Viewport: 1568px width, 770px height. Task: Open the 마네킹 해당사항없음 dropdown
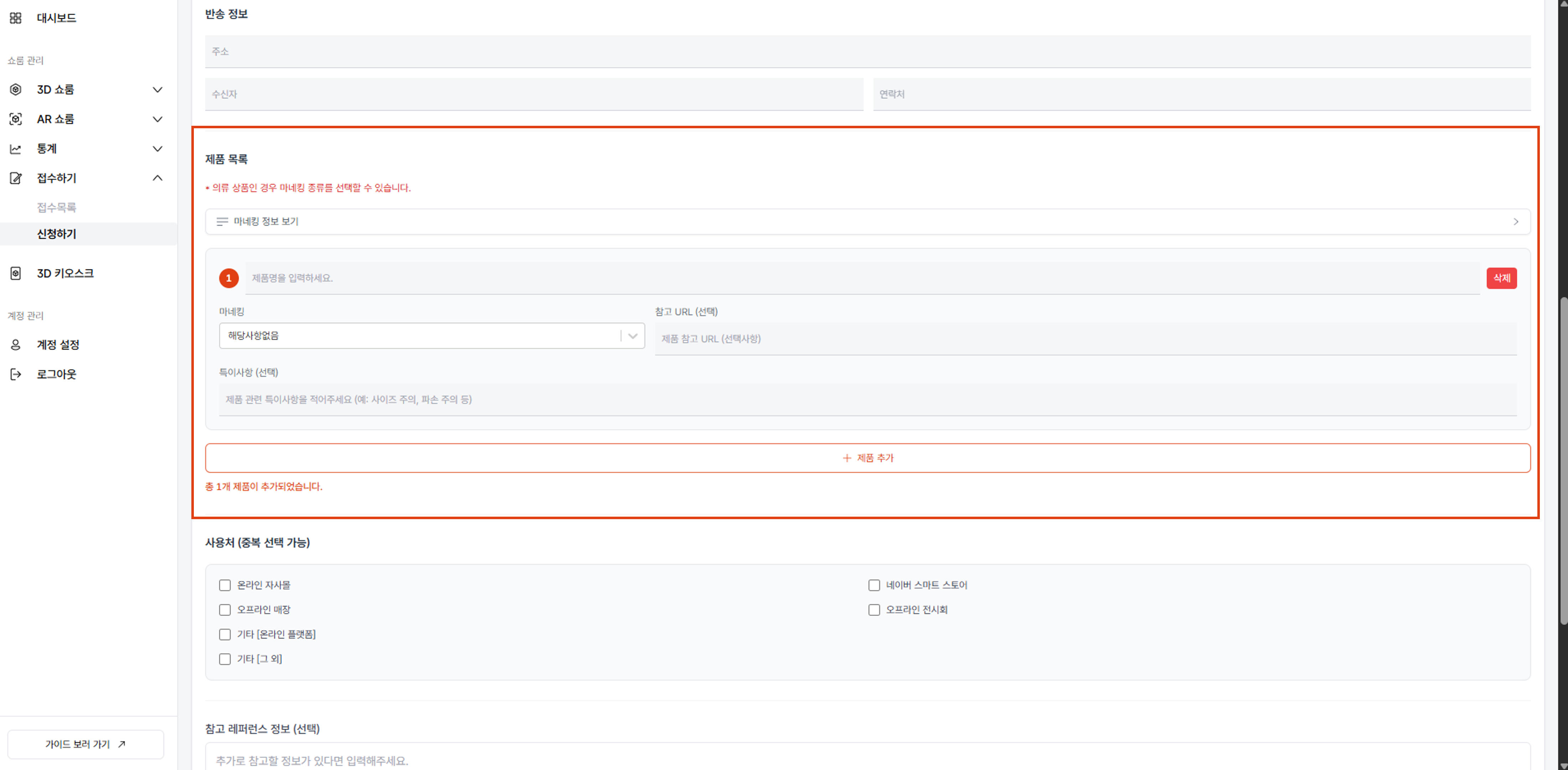(x=432, y=336)
